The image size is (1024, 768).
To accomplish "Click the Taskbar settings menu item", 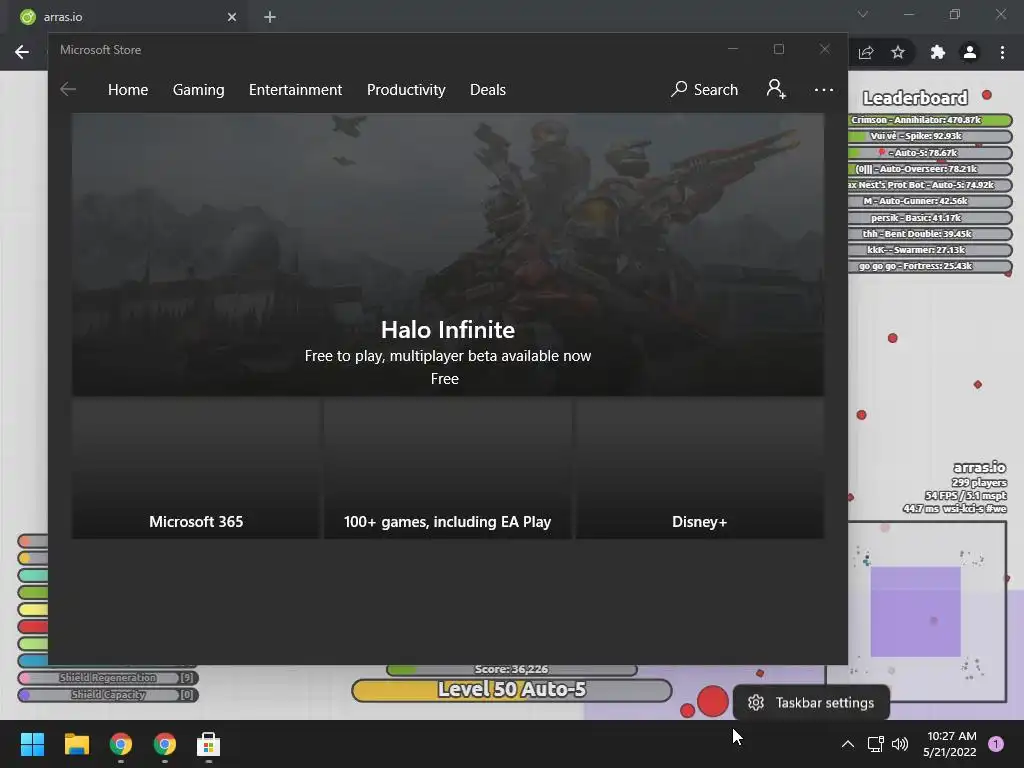I will 811,703.
